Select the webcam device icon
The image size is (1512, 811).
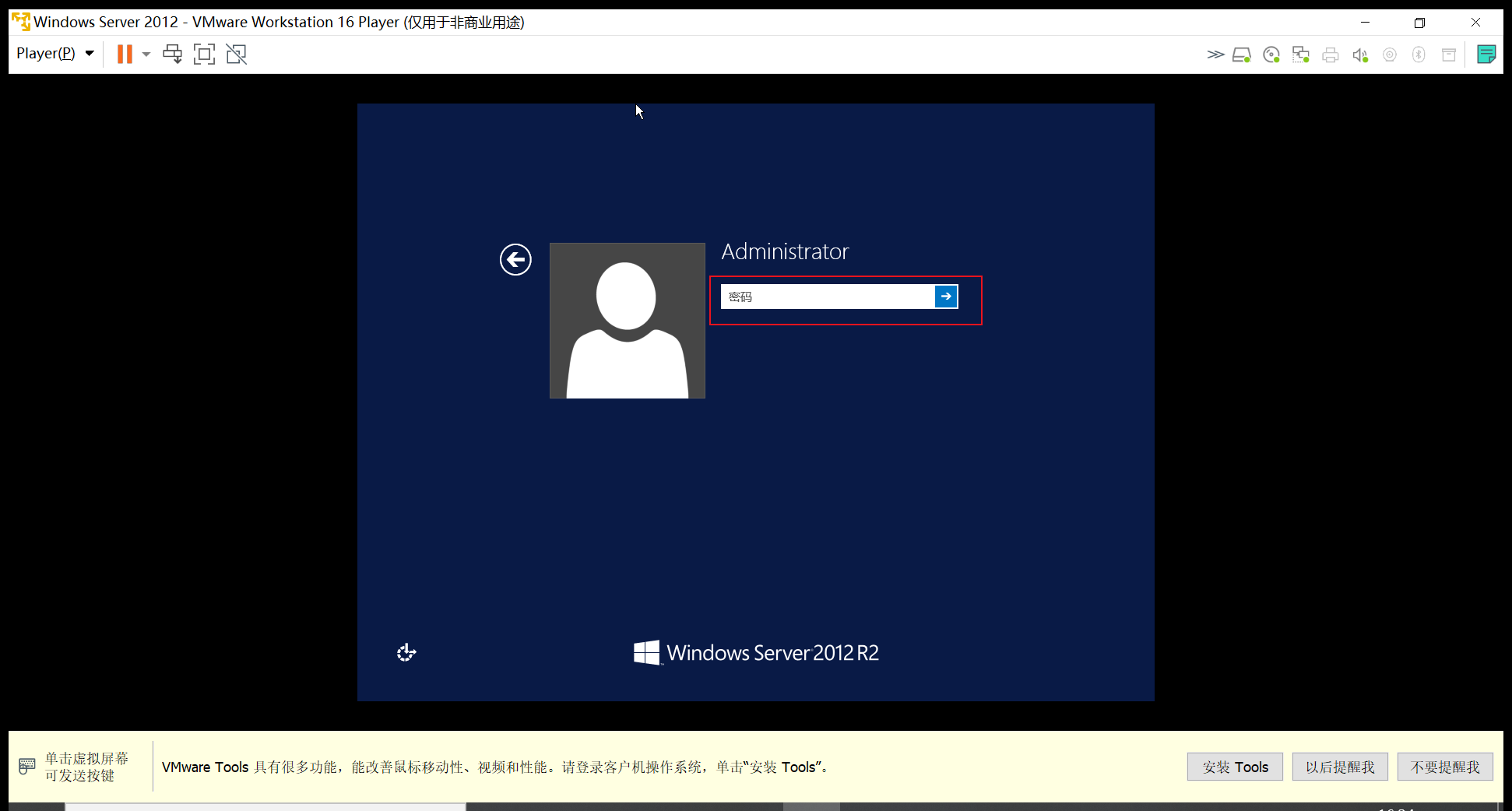1390,54
